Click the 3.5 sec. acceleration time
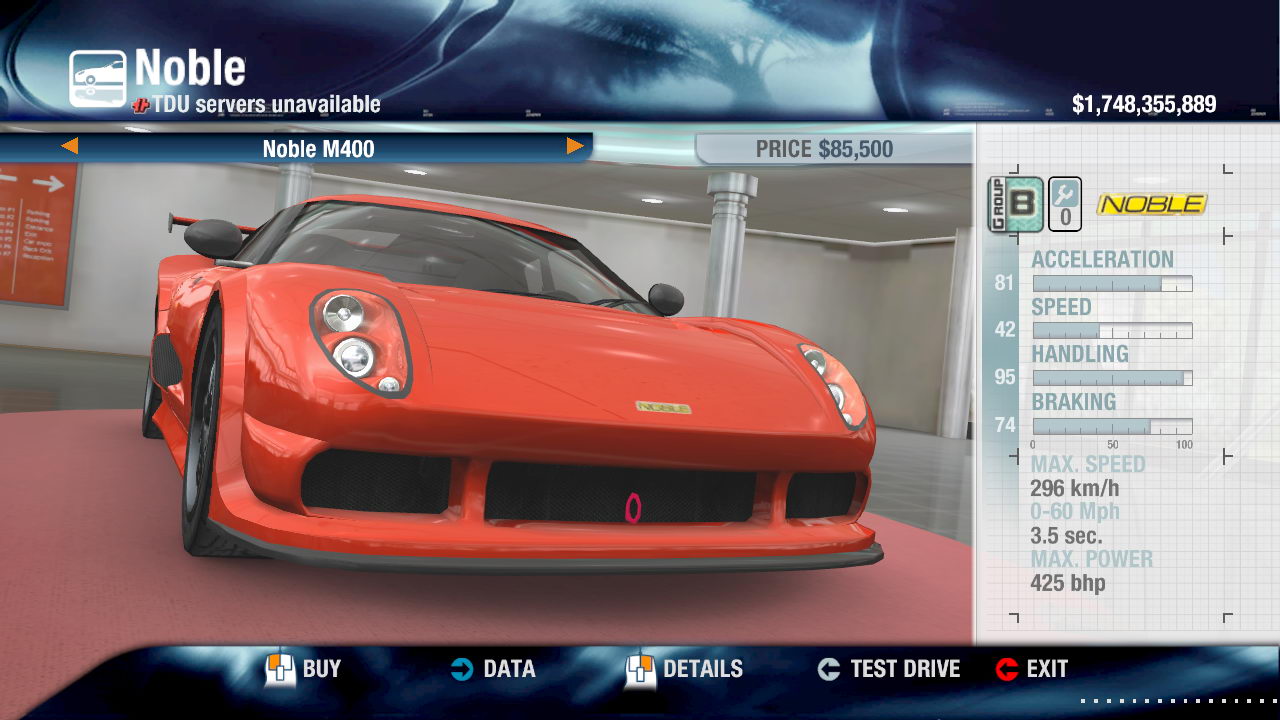The height and width of the screenshot is (720, 1280). [x=1066, y=535]
